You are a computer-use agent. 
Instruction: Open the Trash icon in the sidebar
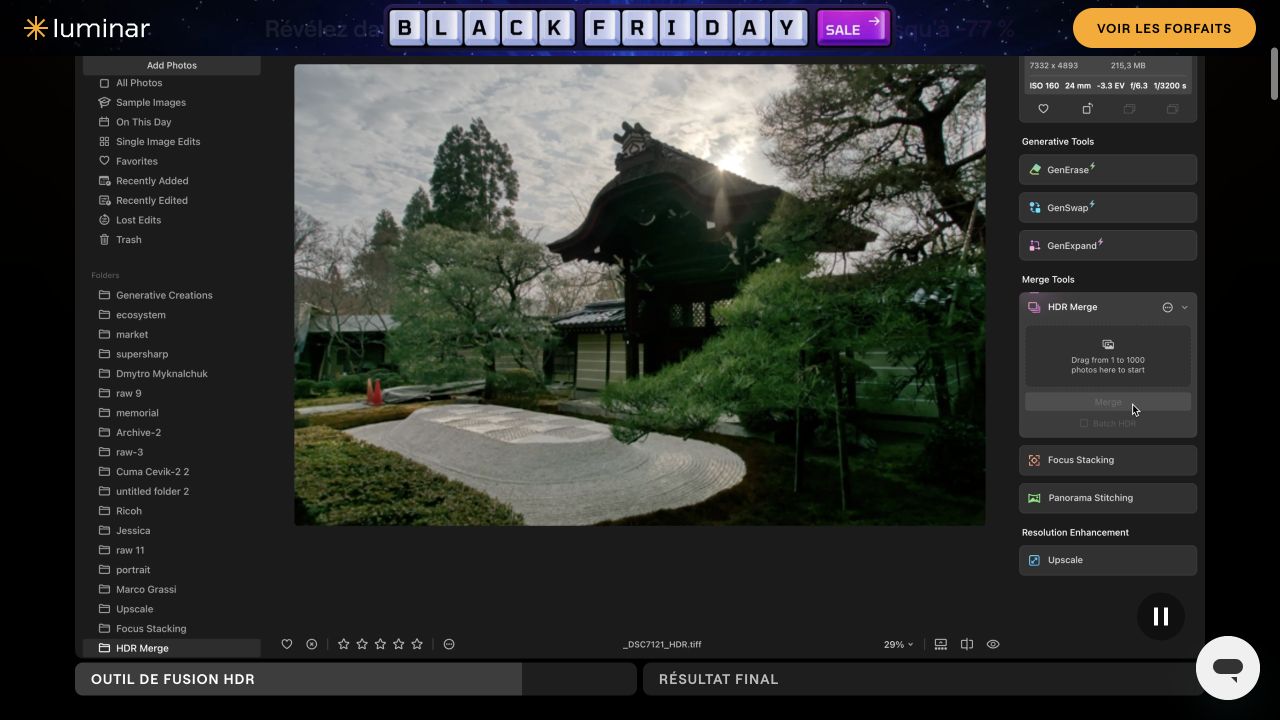coord(104,240)
